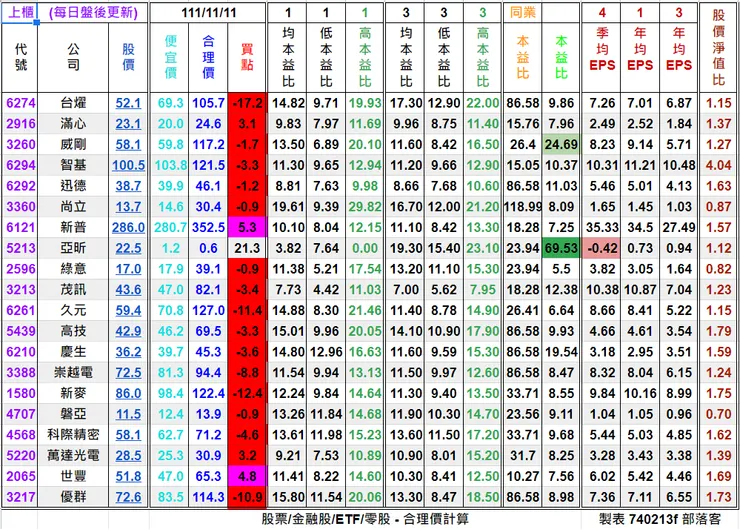Select the footer text 股票/金融股/ETF/零股 - 合理價計算
Image resolution: width=740 pixels, height=530 pixels.
[365, 519]
